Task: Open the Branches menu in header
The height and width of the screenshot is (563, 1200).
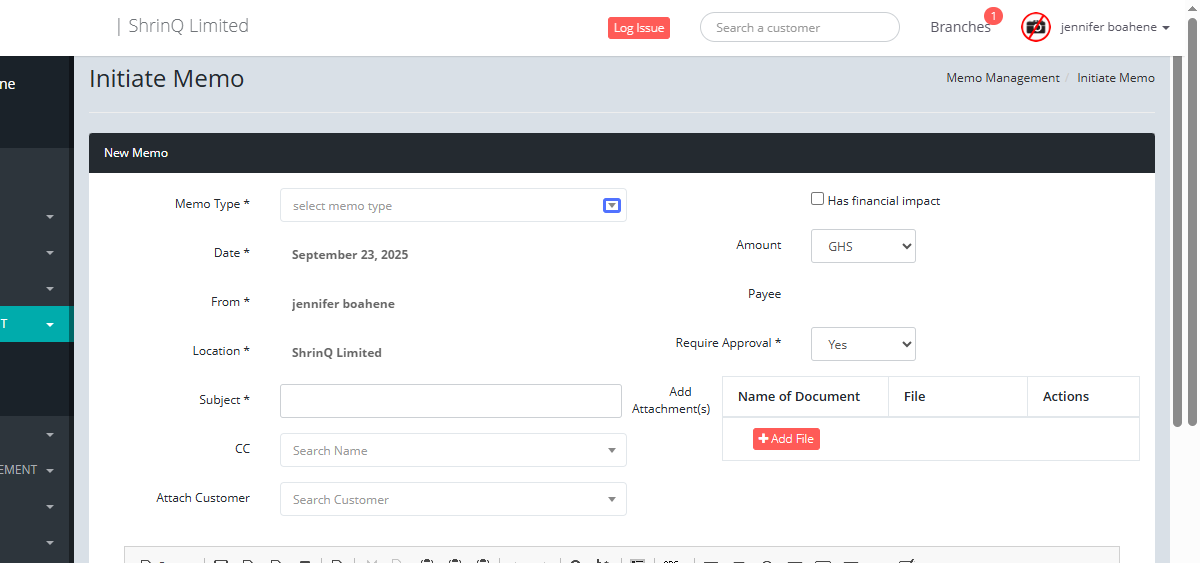Action: pyautogui.click(x=960, y=28)
